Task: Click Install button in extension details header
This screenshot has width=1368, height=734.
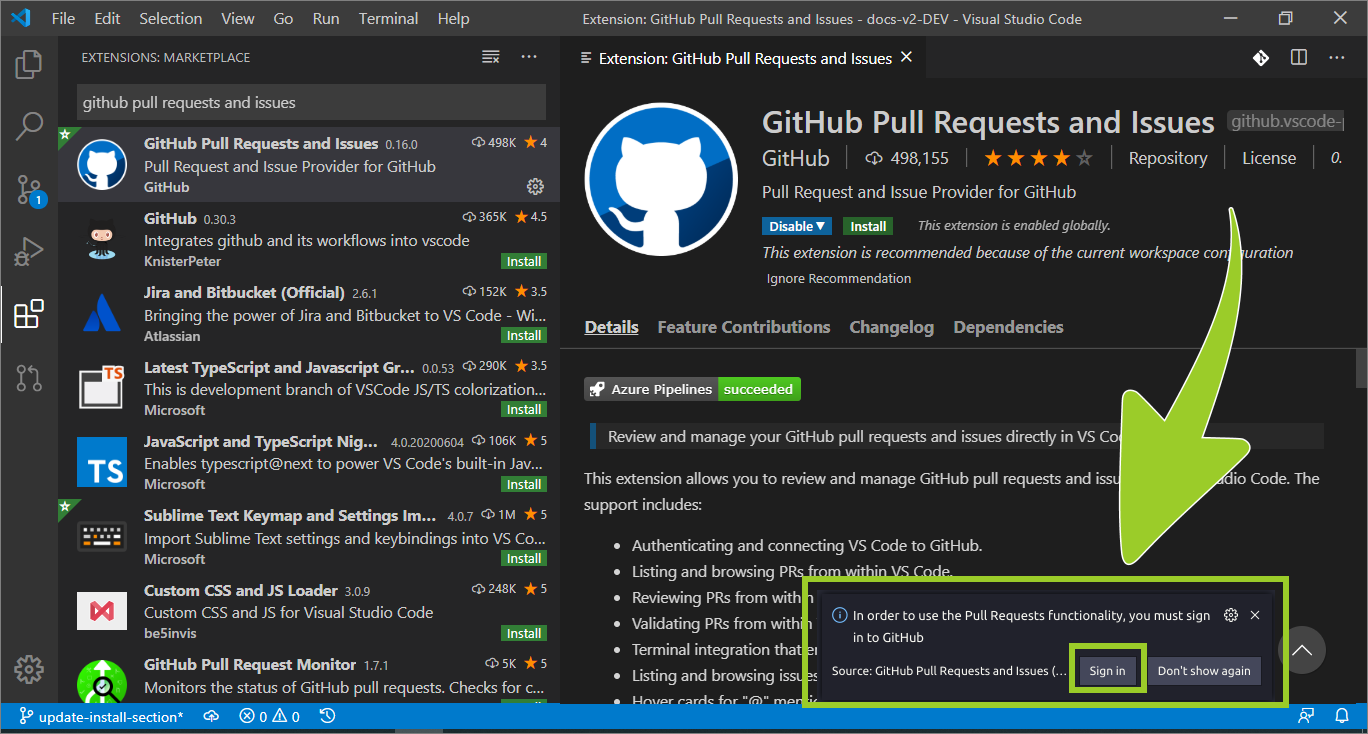Action: [x=868, y=226]
